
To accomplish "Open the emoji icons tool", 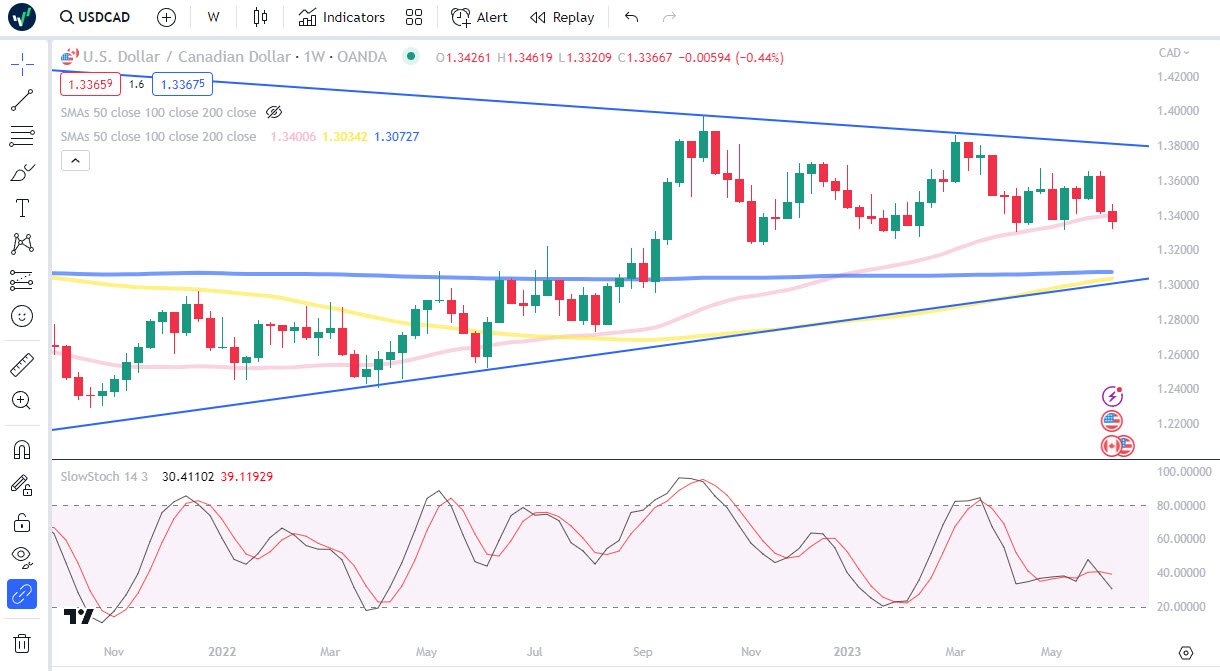I will coord(22,316).
